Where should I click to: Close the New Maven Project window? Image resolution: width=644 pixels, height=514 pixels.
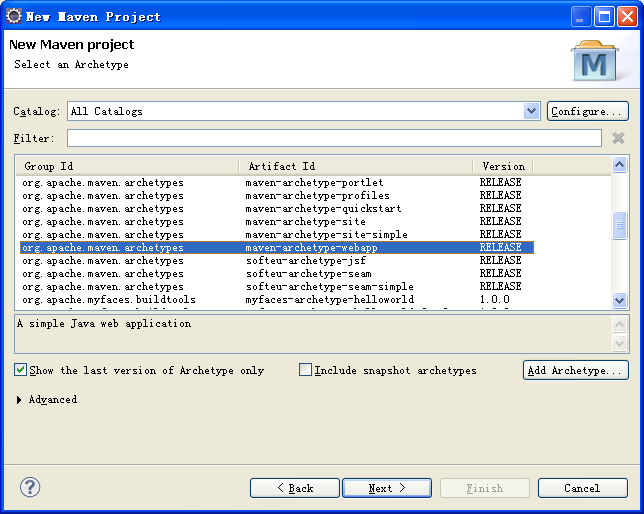tap(628, 17)
